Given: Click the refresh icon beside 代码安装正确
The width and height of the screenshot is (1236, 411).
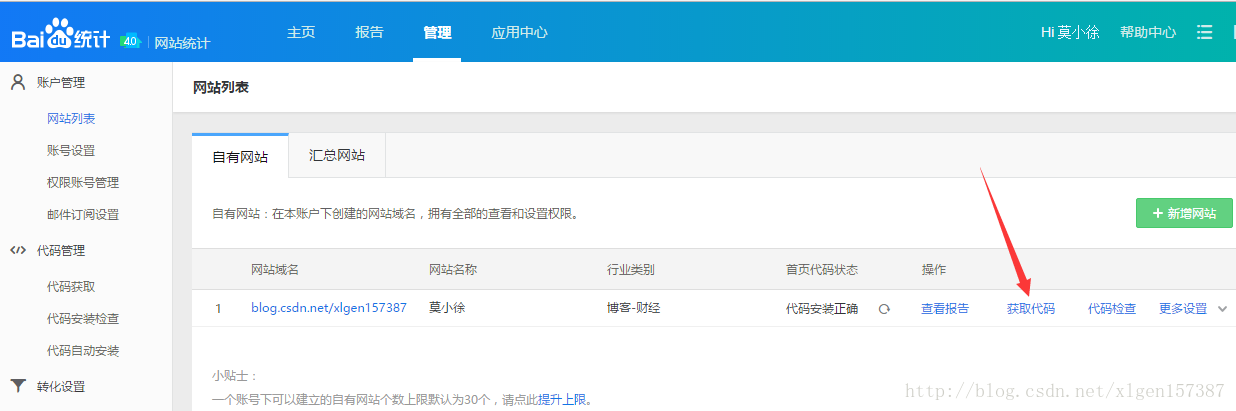Looking at the screenshot, I should (884, 309).
